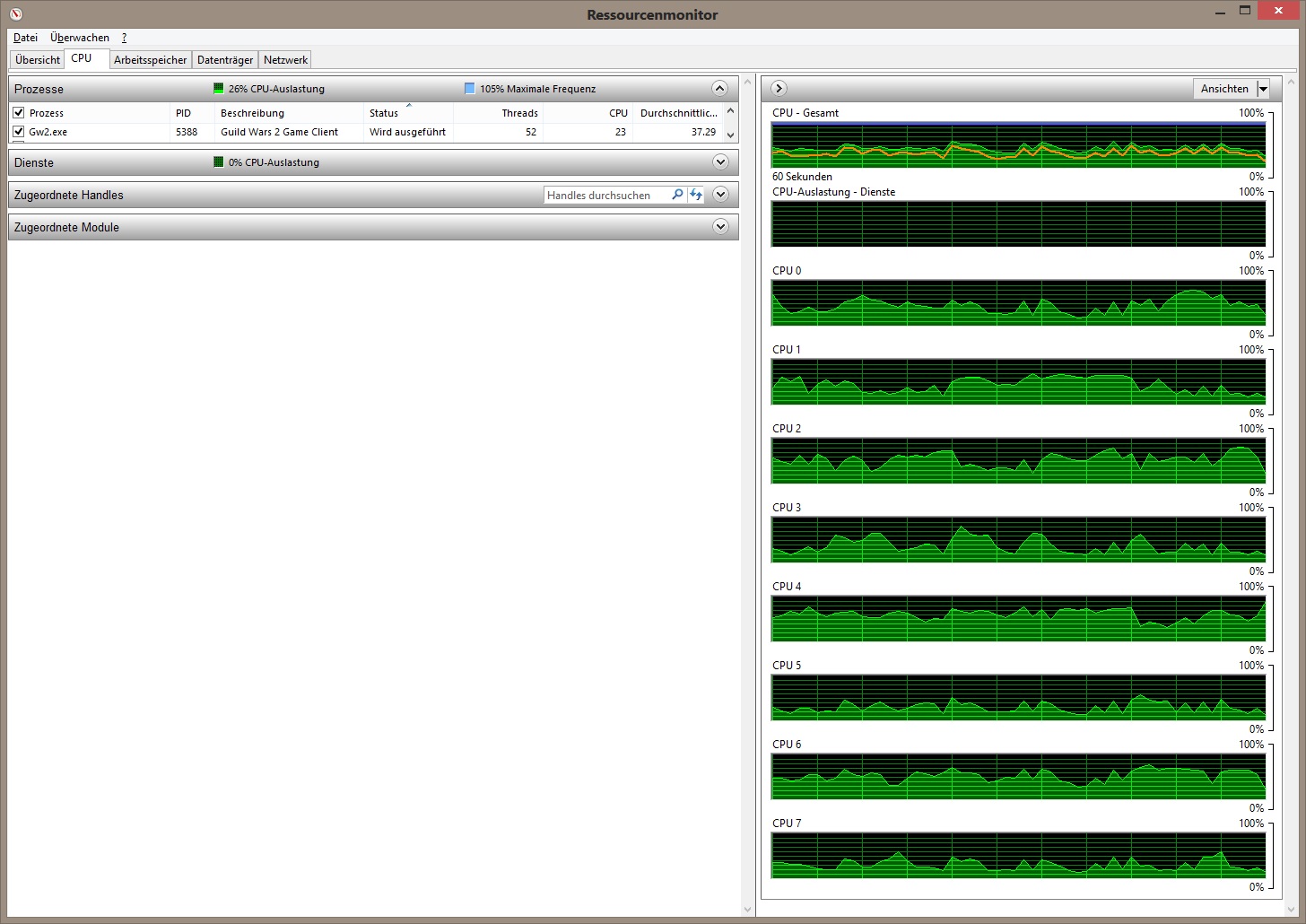
Task: Click the search magnifier icon in Handles field
Action: [x=677, y=195]
